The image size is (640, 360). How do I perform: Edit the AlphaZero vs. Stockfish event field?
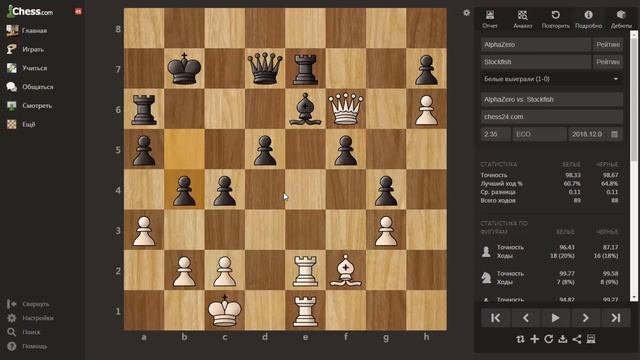551,100
